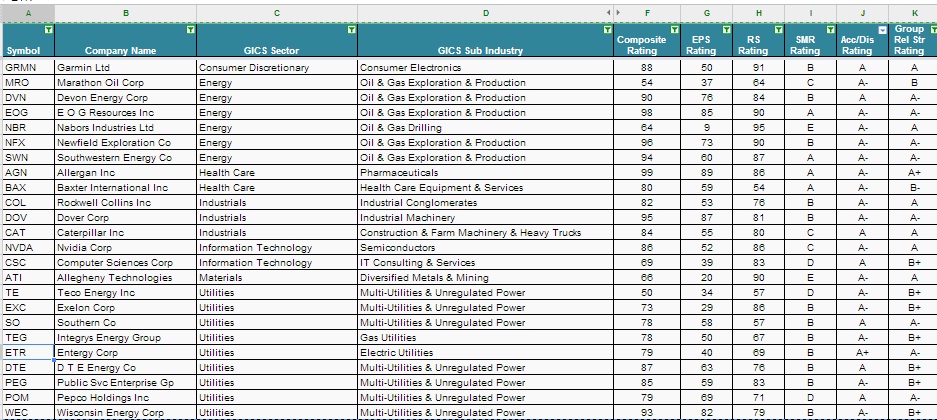
Task: Click the EPS Rating filter icon
Action: pos(727,30)
